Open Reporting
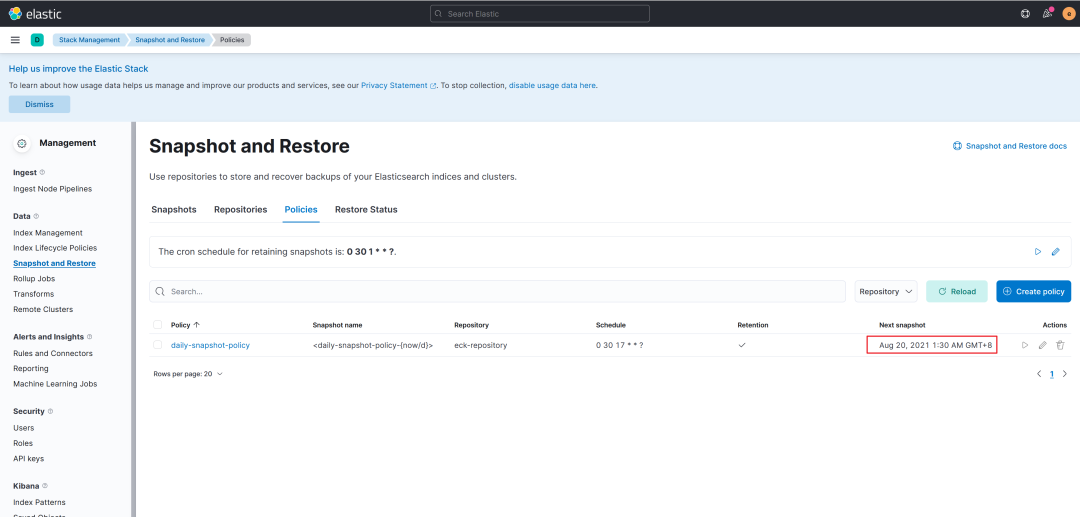 [31, 368]
